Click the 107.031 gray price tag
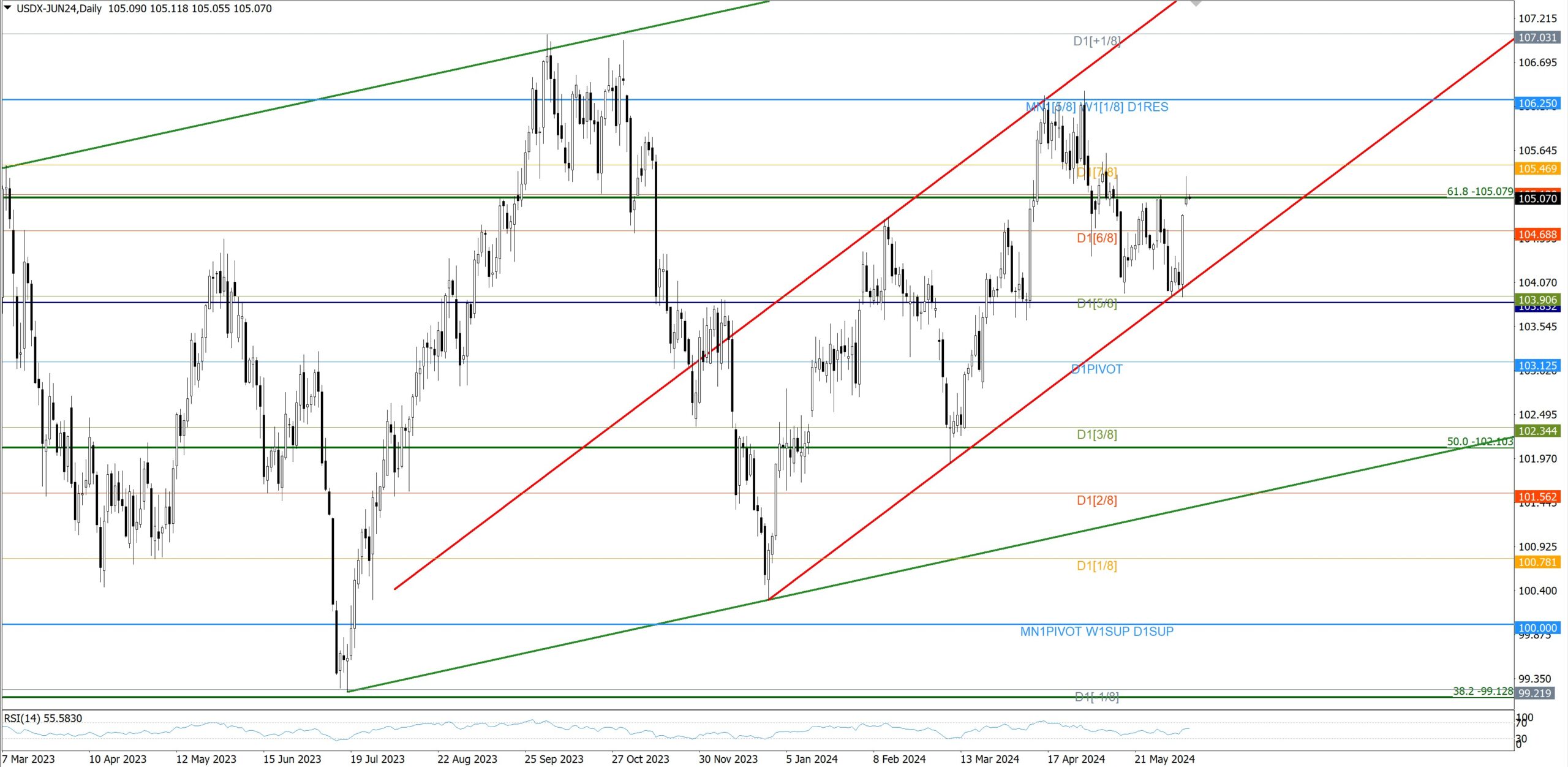Image resolution: width=1568 pixels, height=767 pixels. coord(1537,37)
